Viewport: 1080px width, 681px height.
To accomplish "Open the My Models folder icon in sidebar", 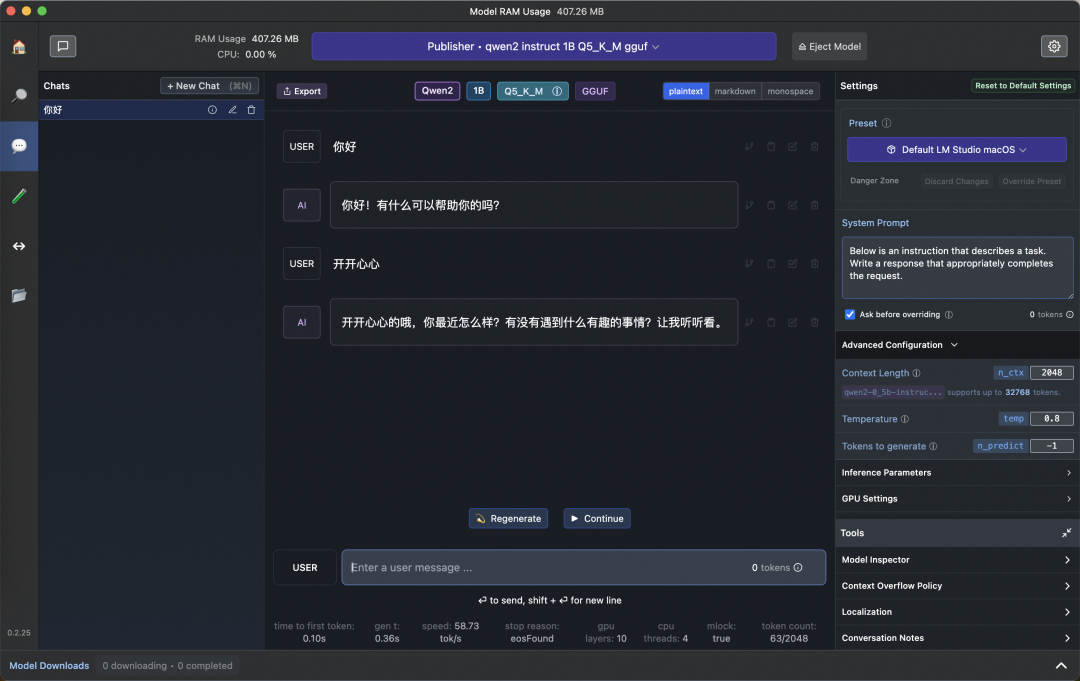I will tap(19, 295).
